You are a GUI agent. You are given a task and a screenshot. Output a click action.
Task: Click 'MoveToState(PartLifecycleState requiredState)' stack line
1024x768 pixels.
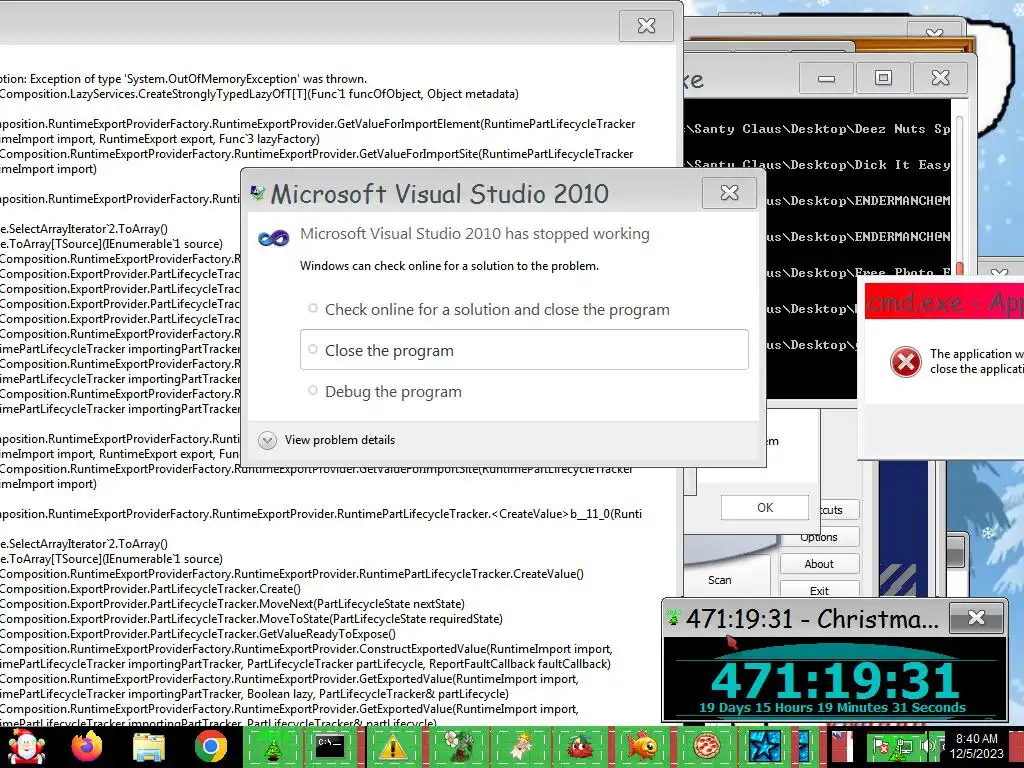[x=251, y=618]
